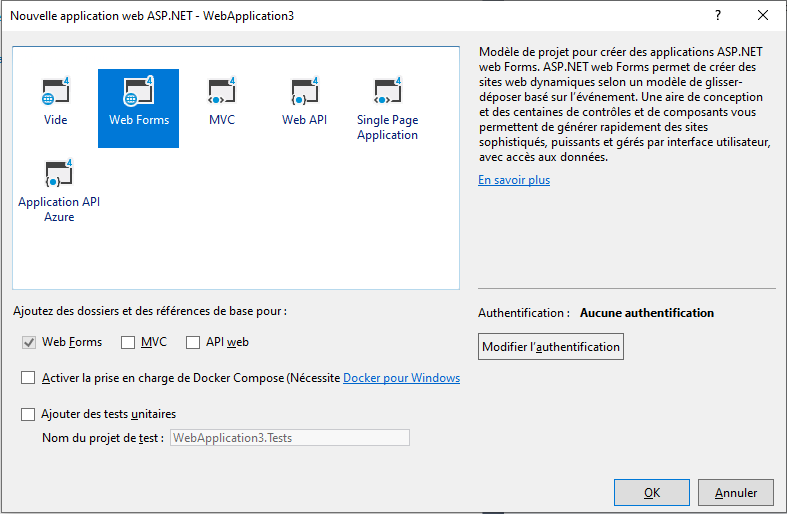Select the Vide template icon
Image resolution: width=787 pixels, height=514 pixels.
pyautogui.click(x=56, y=93)
